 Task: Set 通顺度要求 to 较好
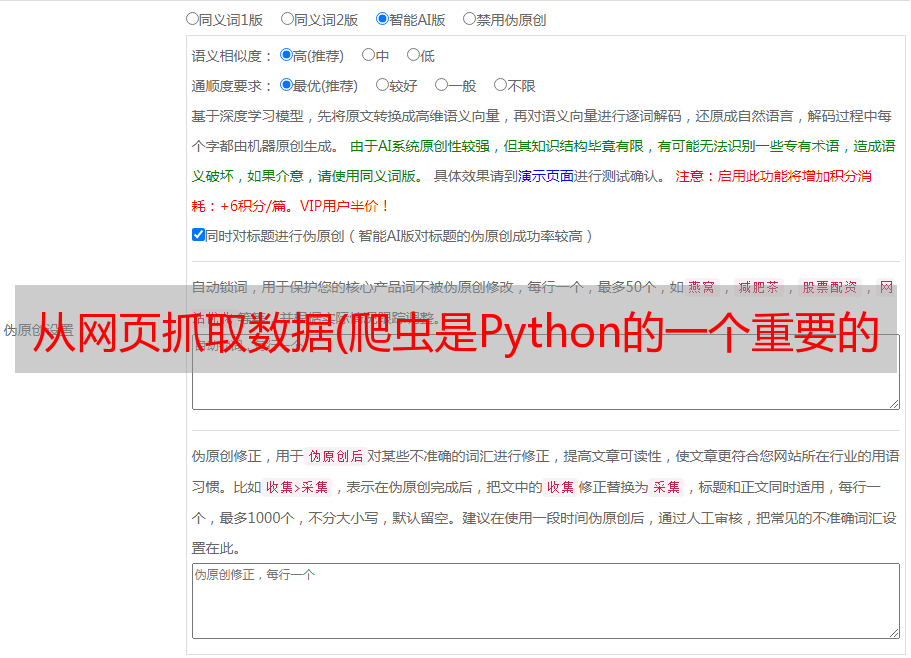pos(382,85)
